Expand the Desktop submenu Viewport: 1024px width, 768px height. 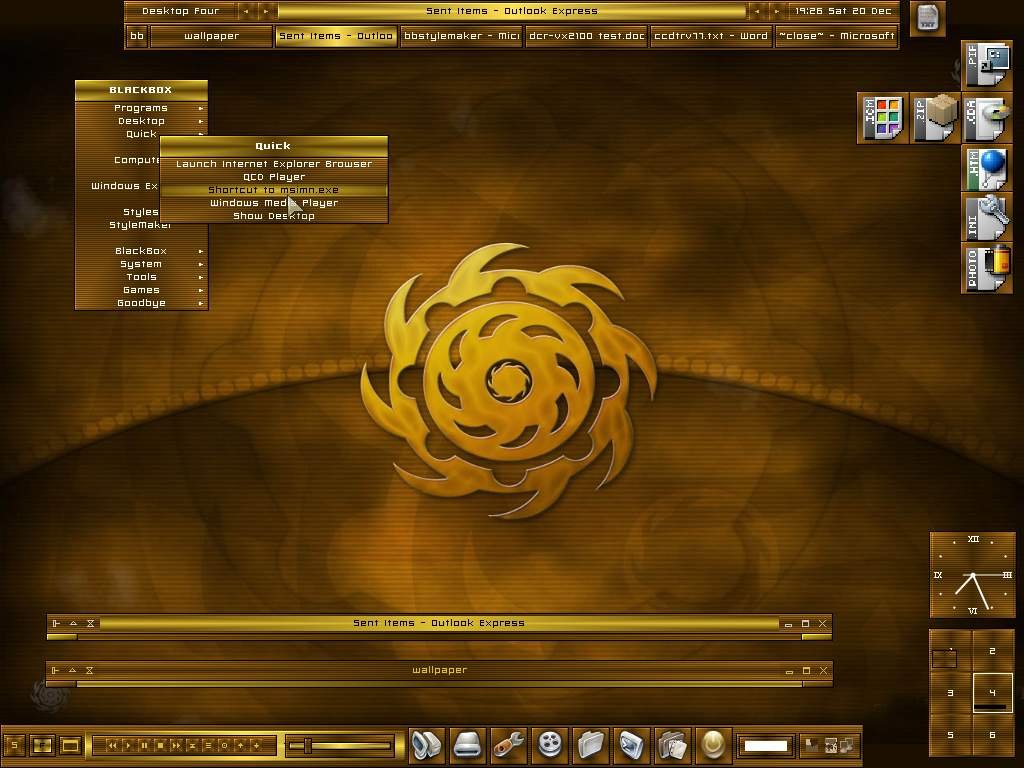pos(142,121)
